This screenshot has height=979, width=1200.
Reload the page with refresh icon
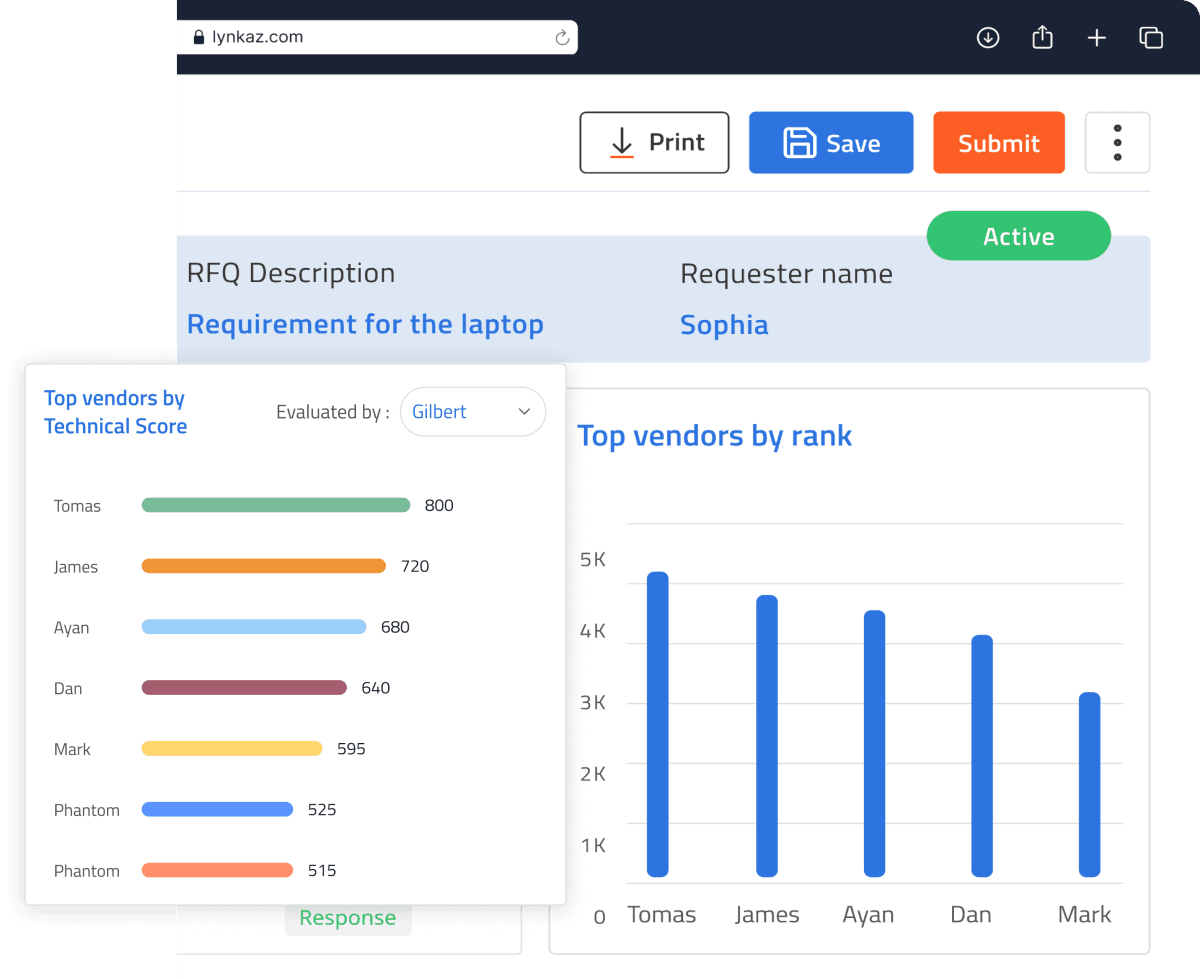[562, 38]
